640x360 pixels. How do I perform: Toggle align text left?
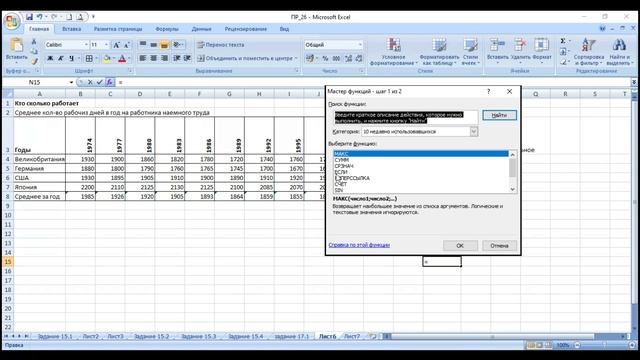pos(143,58)
